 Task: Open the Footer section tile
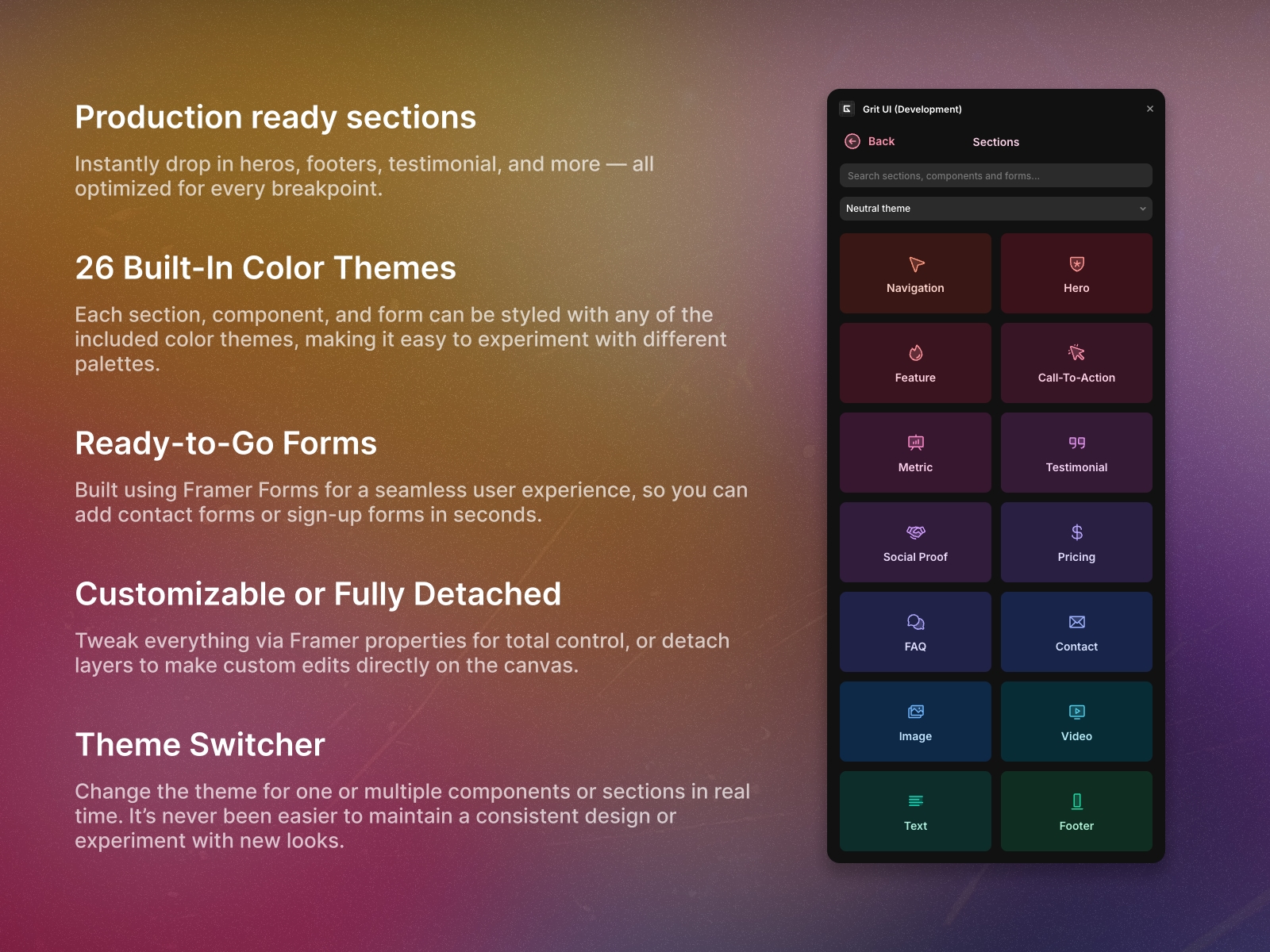click(x=1076, y=811)
